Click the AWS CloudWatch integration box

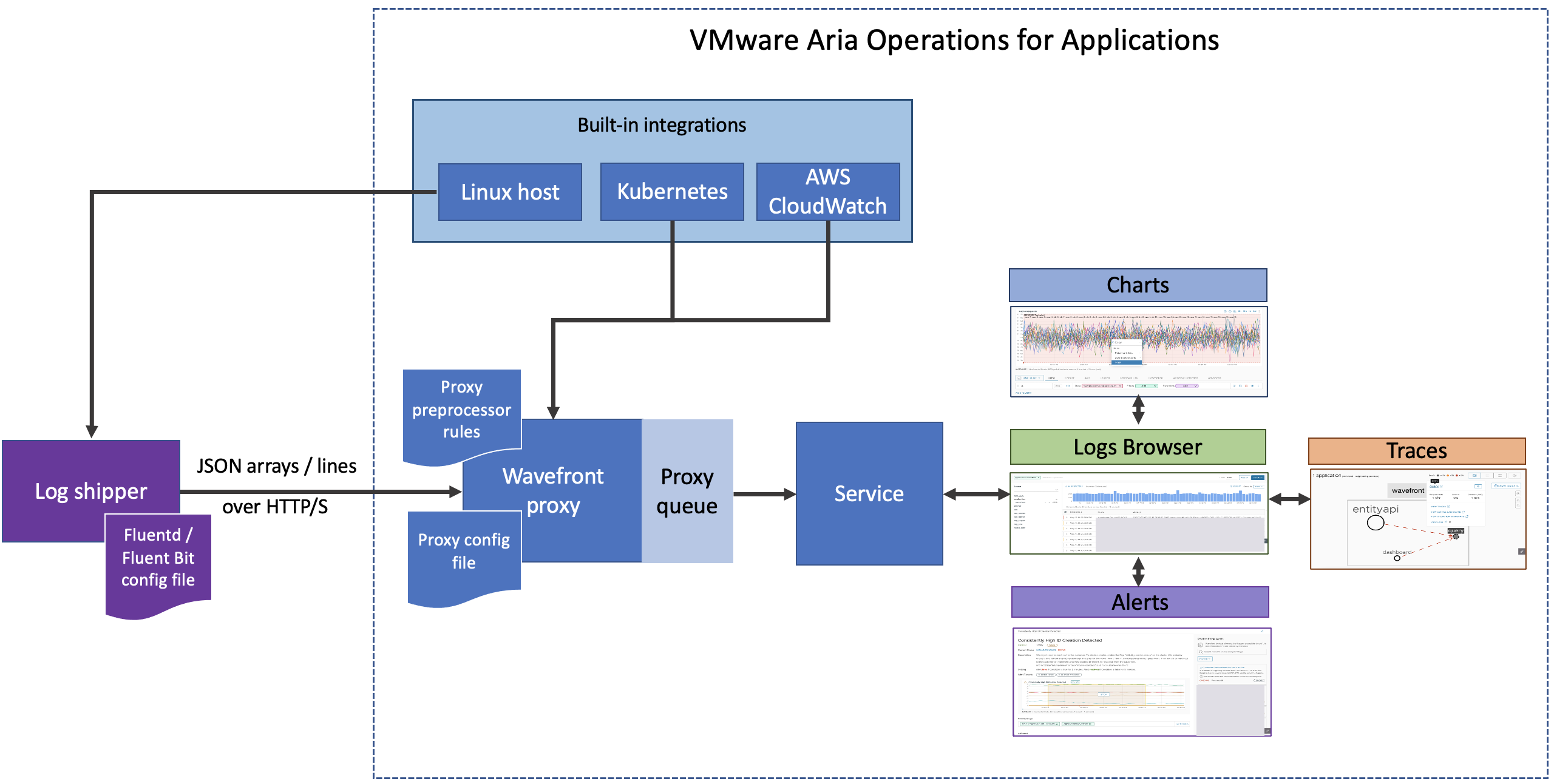[828, 192]
